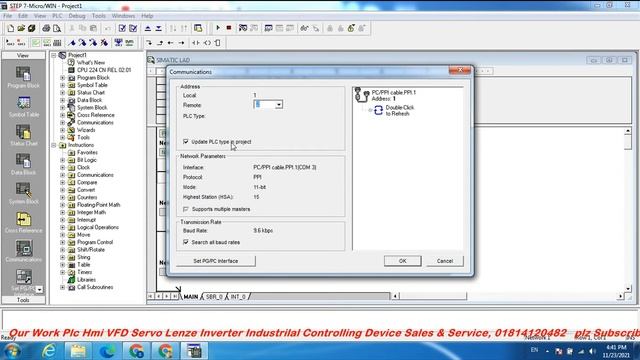Open Cross Reference in the View bar
The image size is (640, 360).
(23, 222)
